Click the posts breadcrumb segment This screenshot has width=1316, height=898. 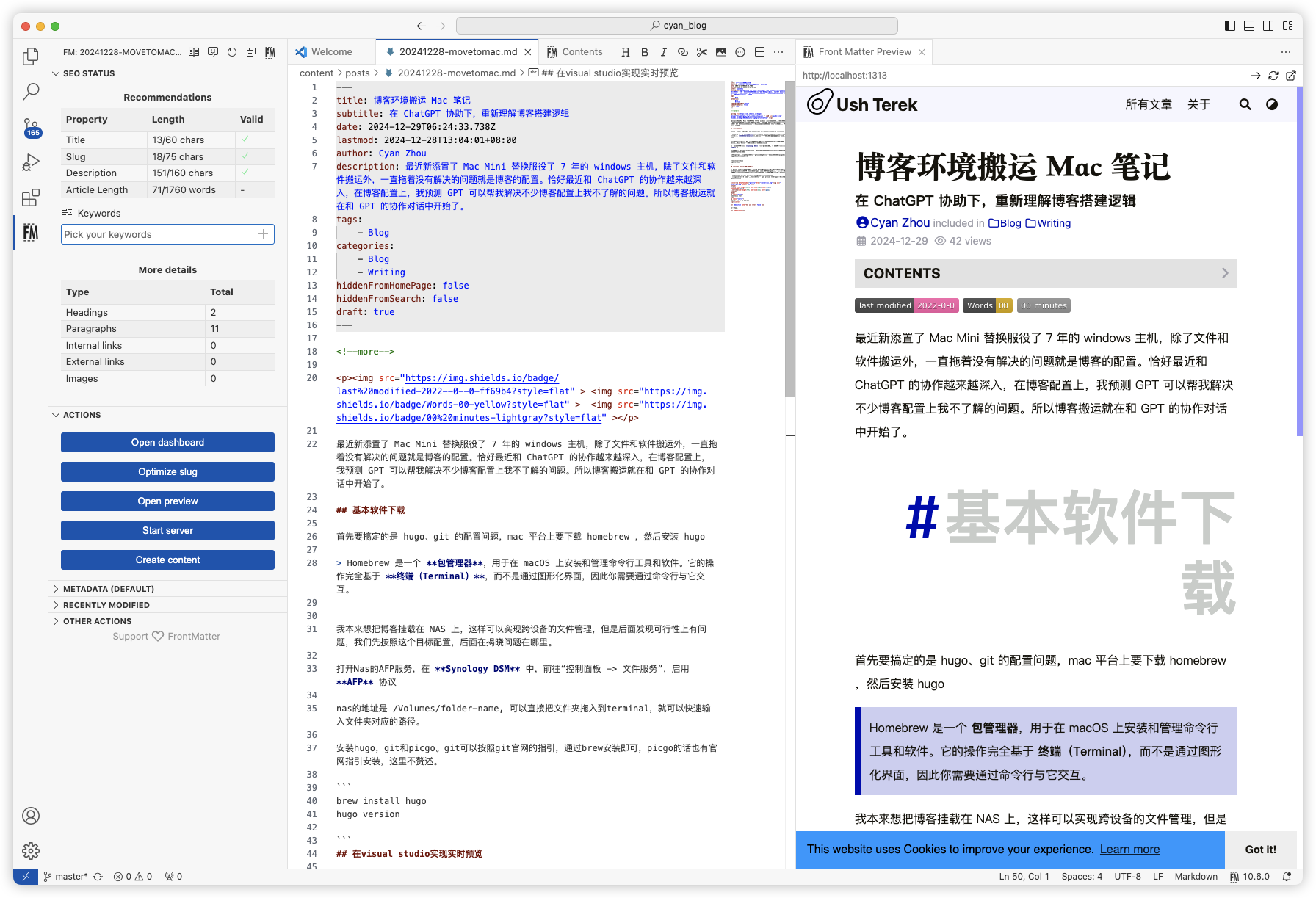coord(357,73)
